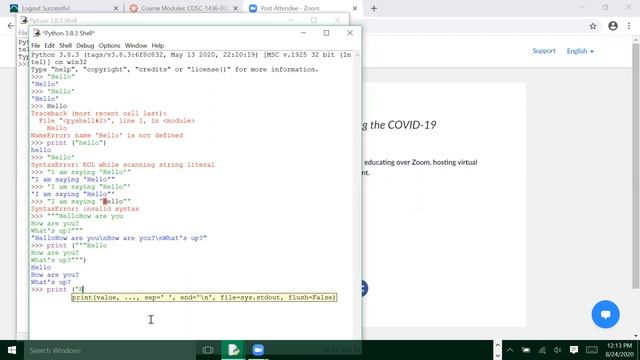Open the Help menu in IDLE

click(x=158, y=45)
